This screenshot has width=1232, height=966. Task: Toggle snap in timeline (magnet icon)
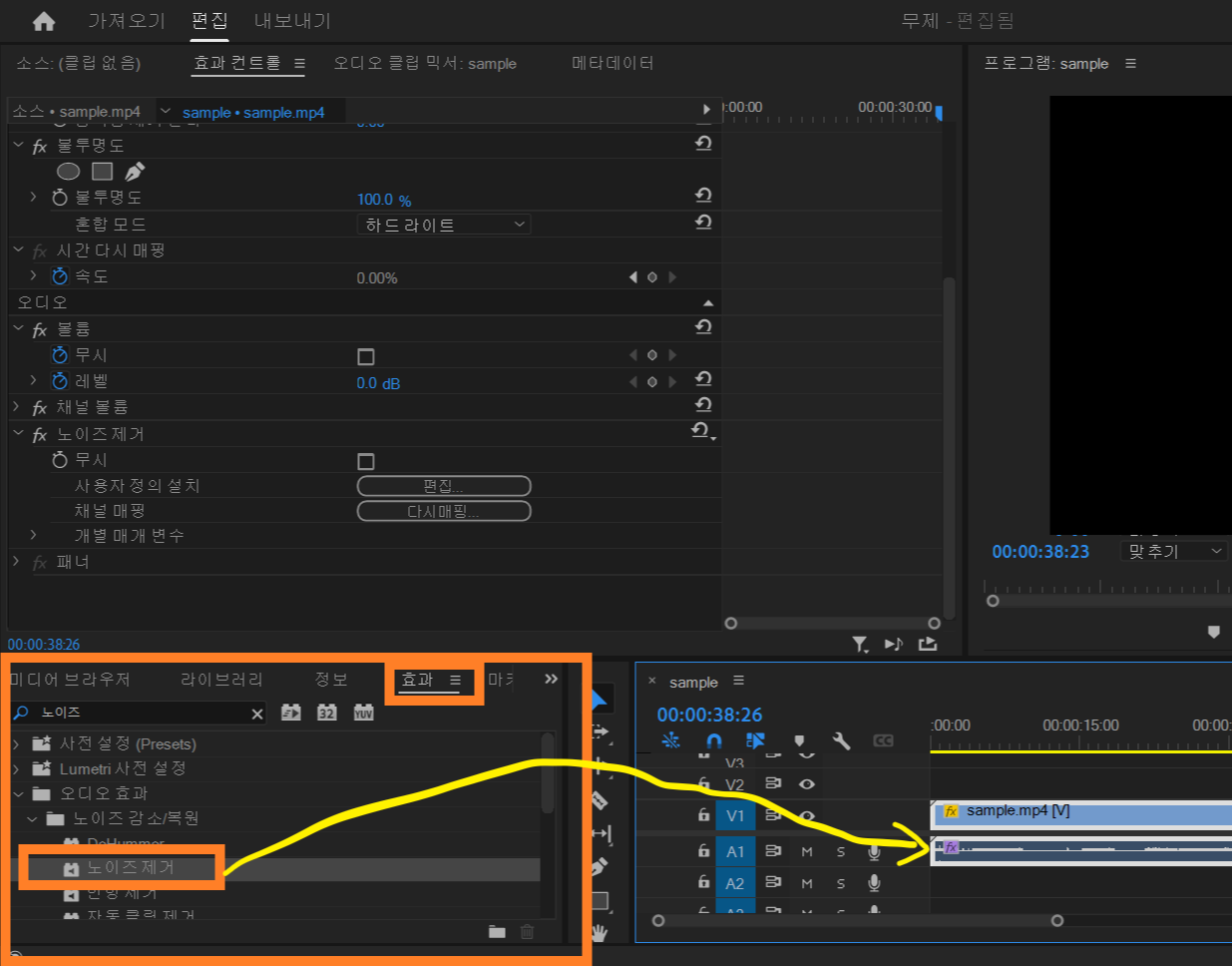click(x=713, y=740)
